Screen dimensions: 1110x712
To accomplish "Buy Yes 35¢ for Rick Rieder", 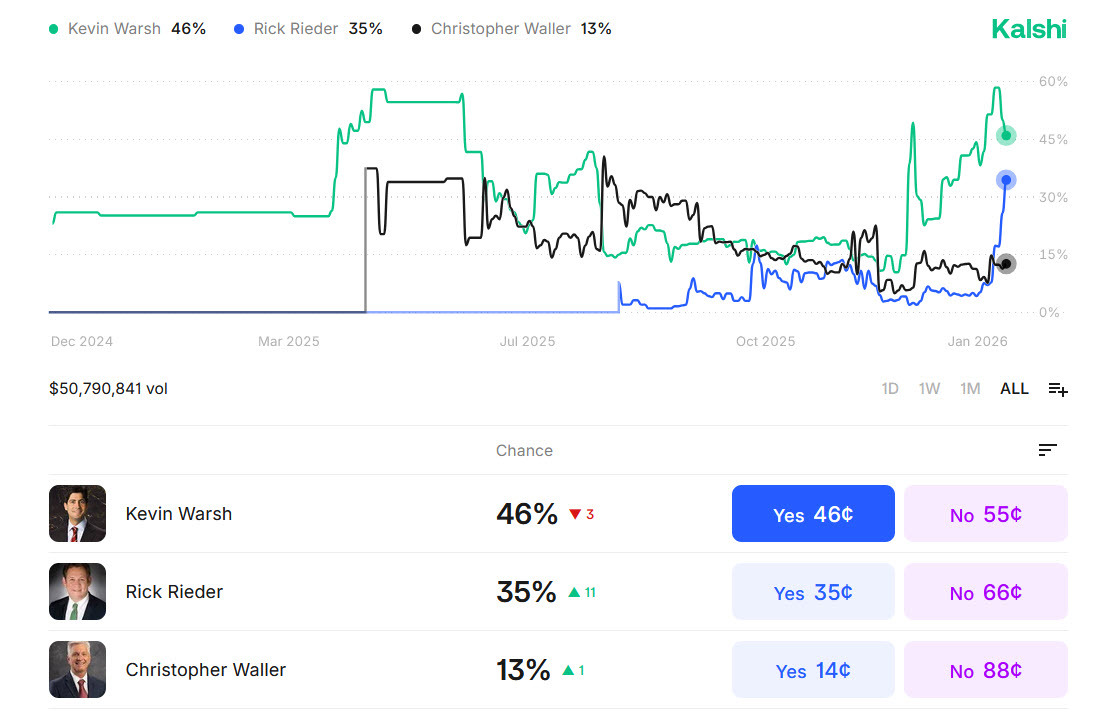I will [813, 592].
